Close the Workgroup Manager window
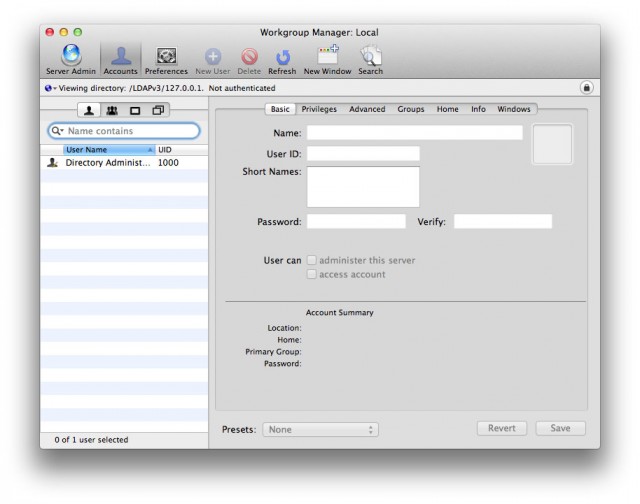 pos(50,32)
